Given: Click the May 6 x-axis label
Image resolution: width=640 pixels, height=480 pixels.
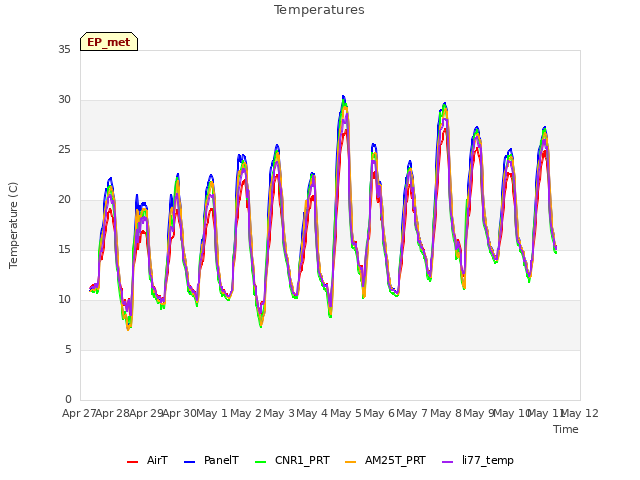Looking at the screenshot, I should (x=379, y=413).
